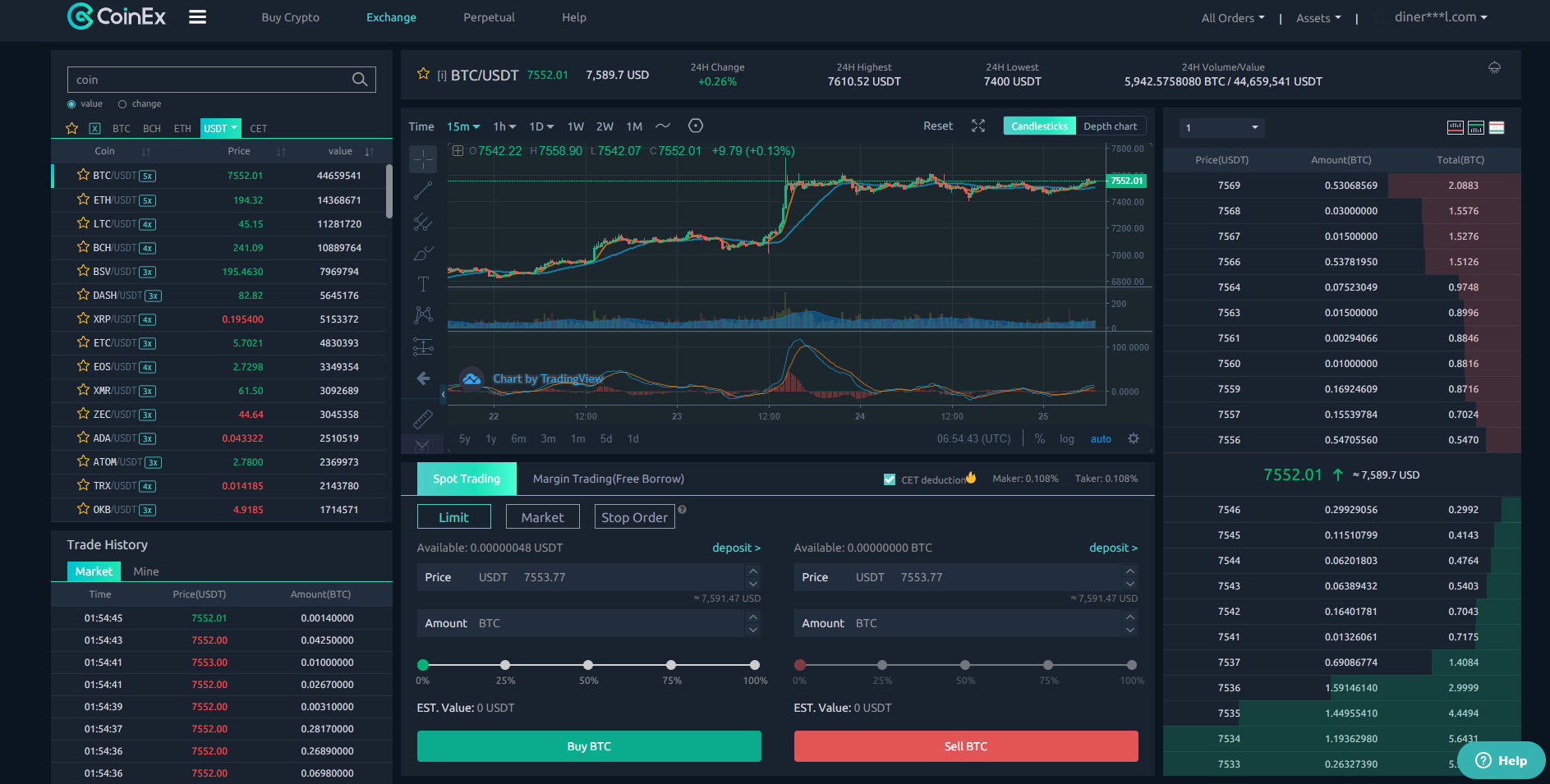Select the Market order type tab
Image resolution: width=1550 pixels, height=784 pixels.
[x=543, y=517]
